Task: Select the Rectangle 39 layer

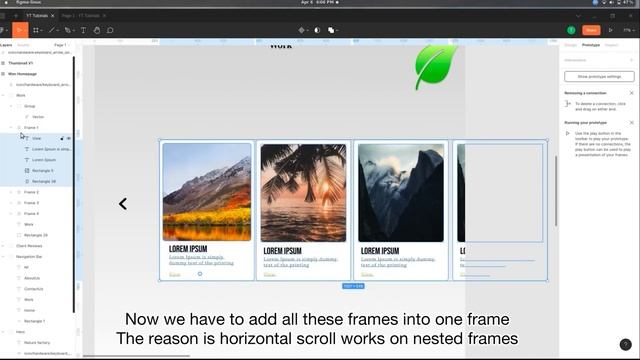Action: (36, 235)
